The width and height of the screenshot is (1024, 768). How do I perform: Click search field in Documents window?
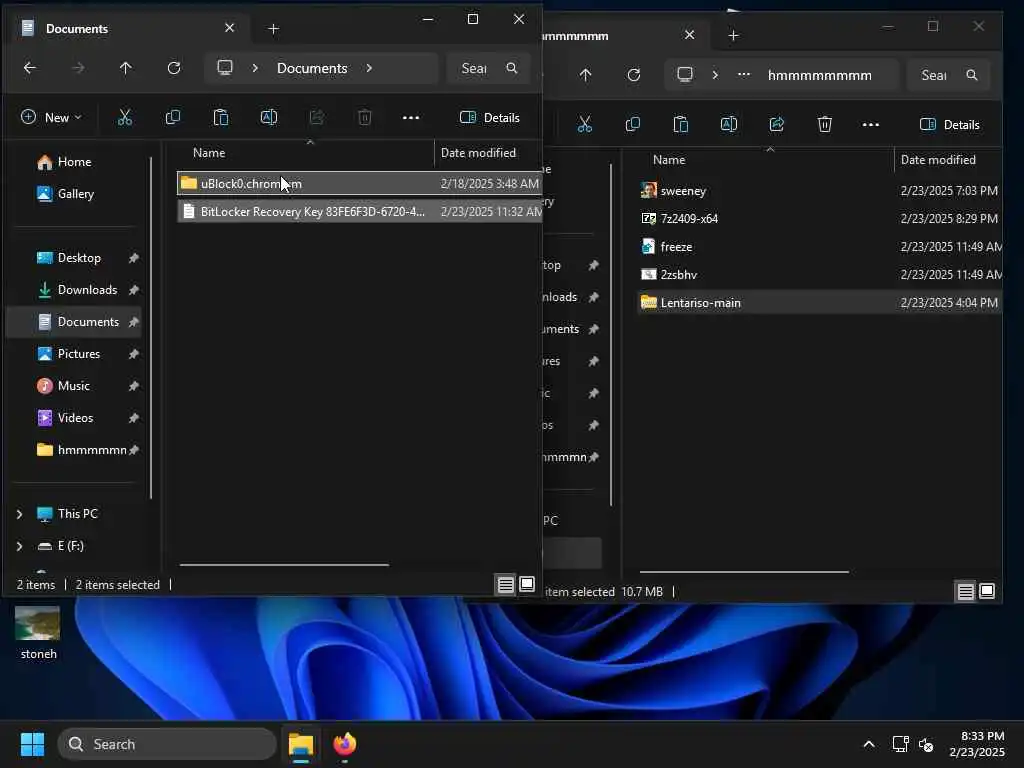tap(488, 68)
